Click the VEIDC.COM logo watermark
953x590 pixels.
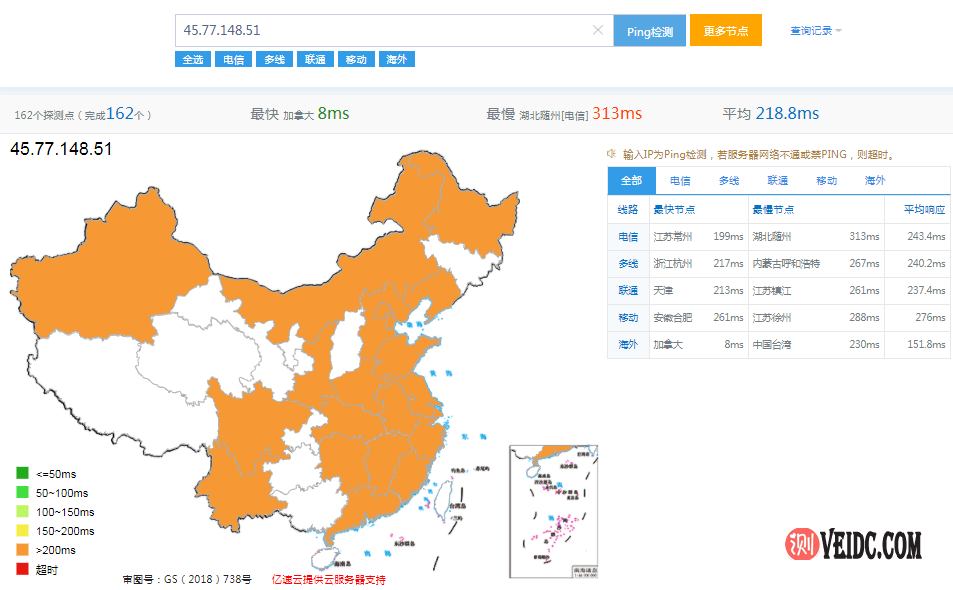(853, 544)
